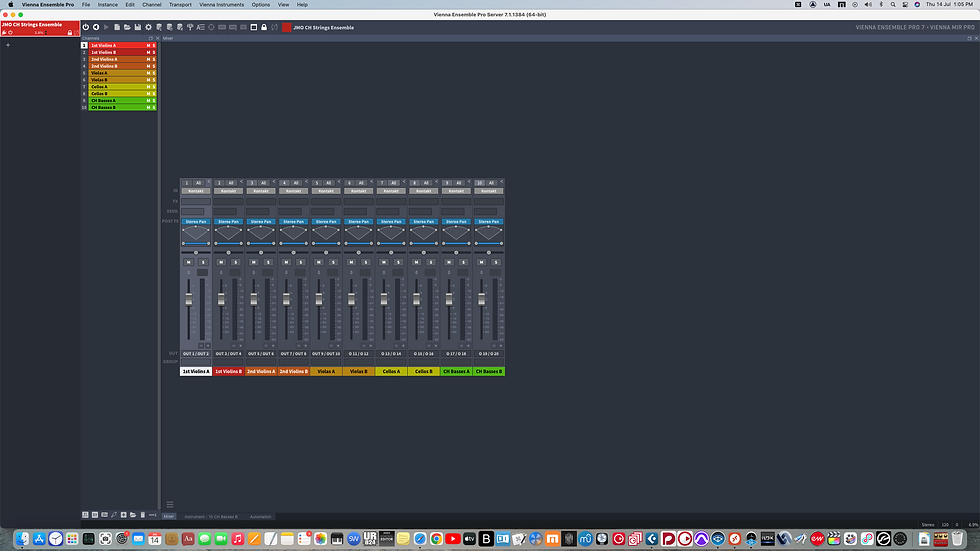Image resolution: width=980 pixels, height=551 pixels.
Task: Add a channel with bottom plus icon
Action: tap(124, 515)
